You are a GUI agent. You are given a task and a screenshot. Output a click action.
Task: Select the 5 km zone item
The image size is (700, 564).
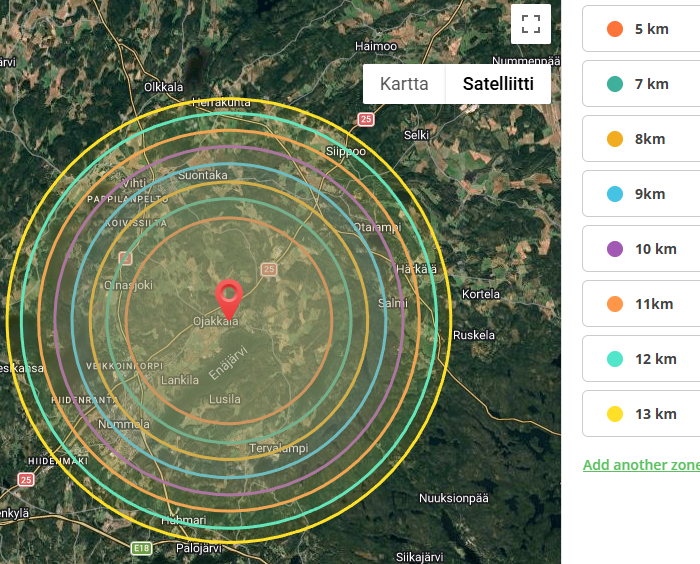click(641, 29)
